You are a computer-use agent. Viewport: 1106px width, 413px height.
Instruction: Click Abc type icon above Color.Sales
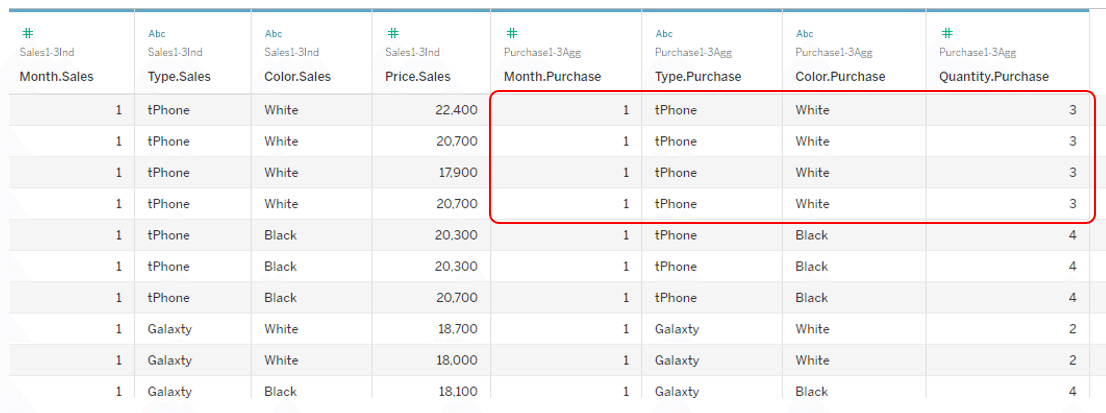click(x=273, y=33)
